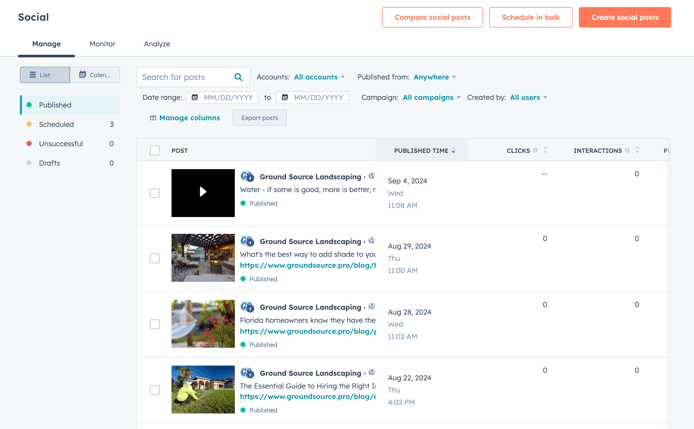
Task: Switch to Calendar view
Action: click(95, 75)
